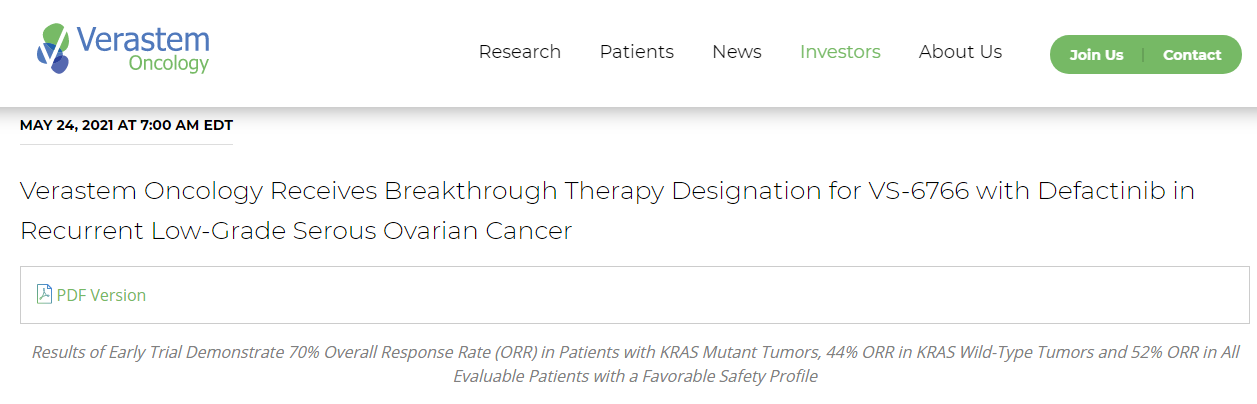Click the Verastem wordmark text

pos(142,39)
